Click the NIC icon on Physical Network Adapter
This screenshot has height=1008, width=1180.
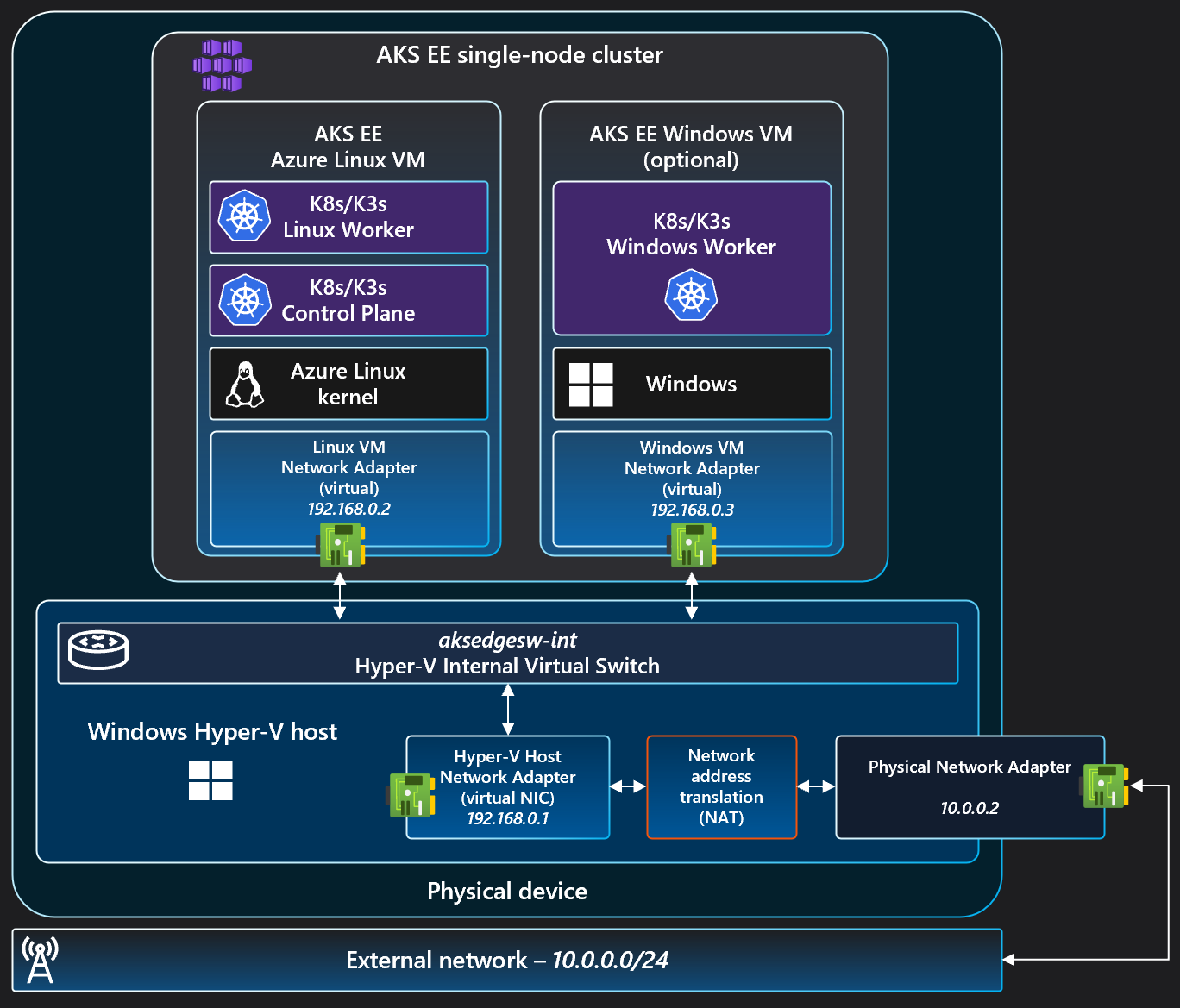coord(1104,786)
